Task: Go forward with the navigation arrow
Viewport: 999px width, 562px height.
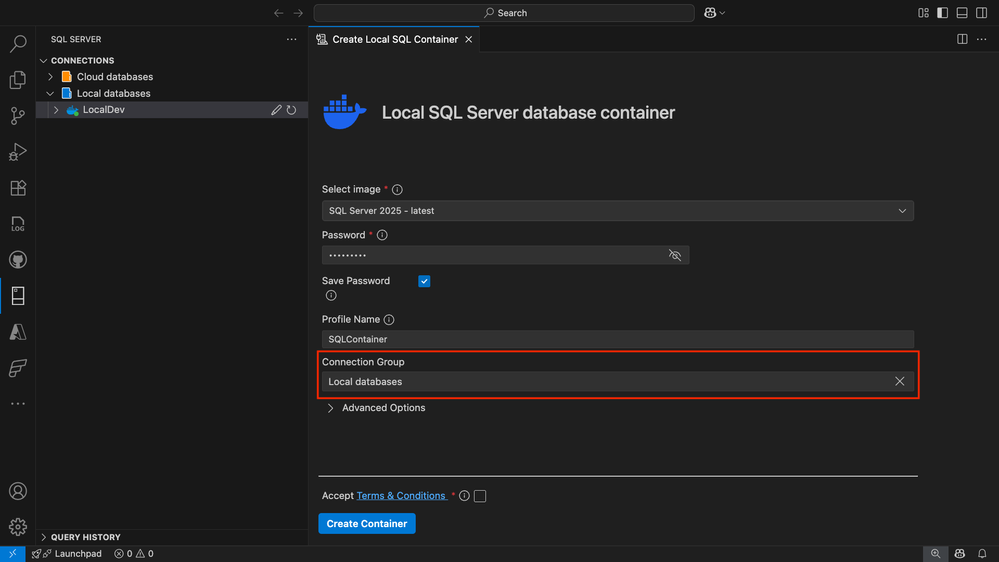Action: (298, 13)
